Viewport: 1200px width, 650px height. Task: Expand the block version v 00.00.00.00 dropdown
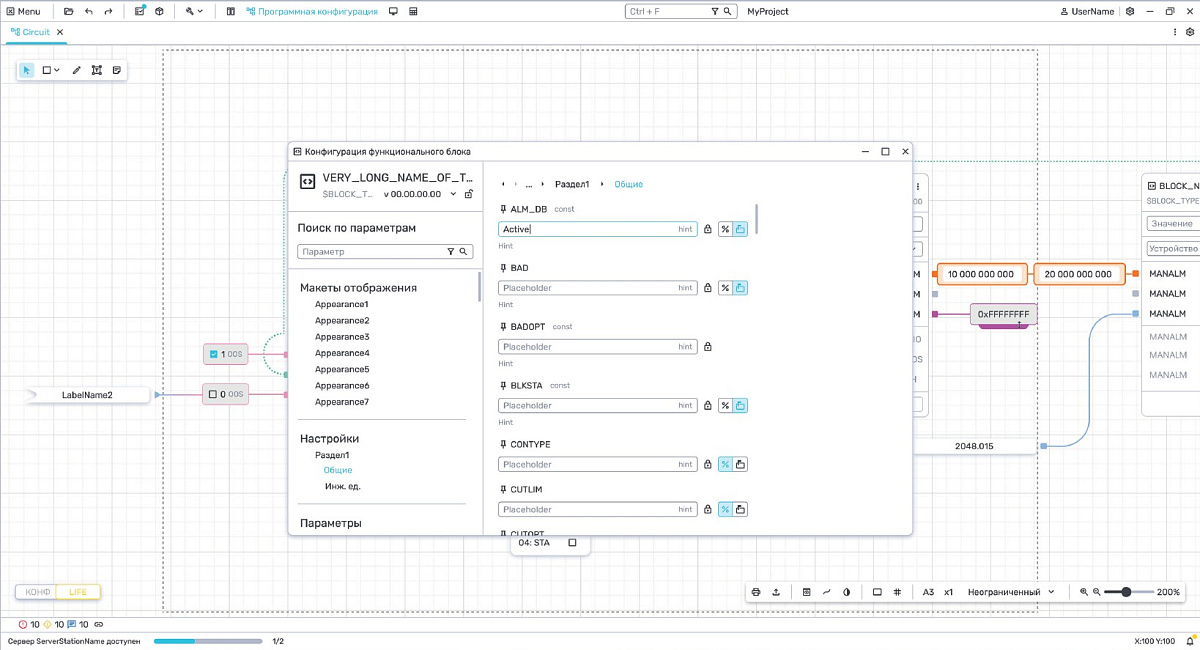(x=453, y=194)
